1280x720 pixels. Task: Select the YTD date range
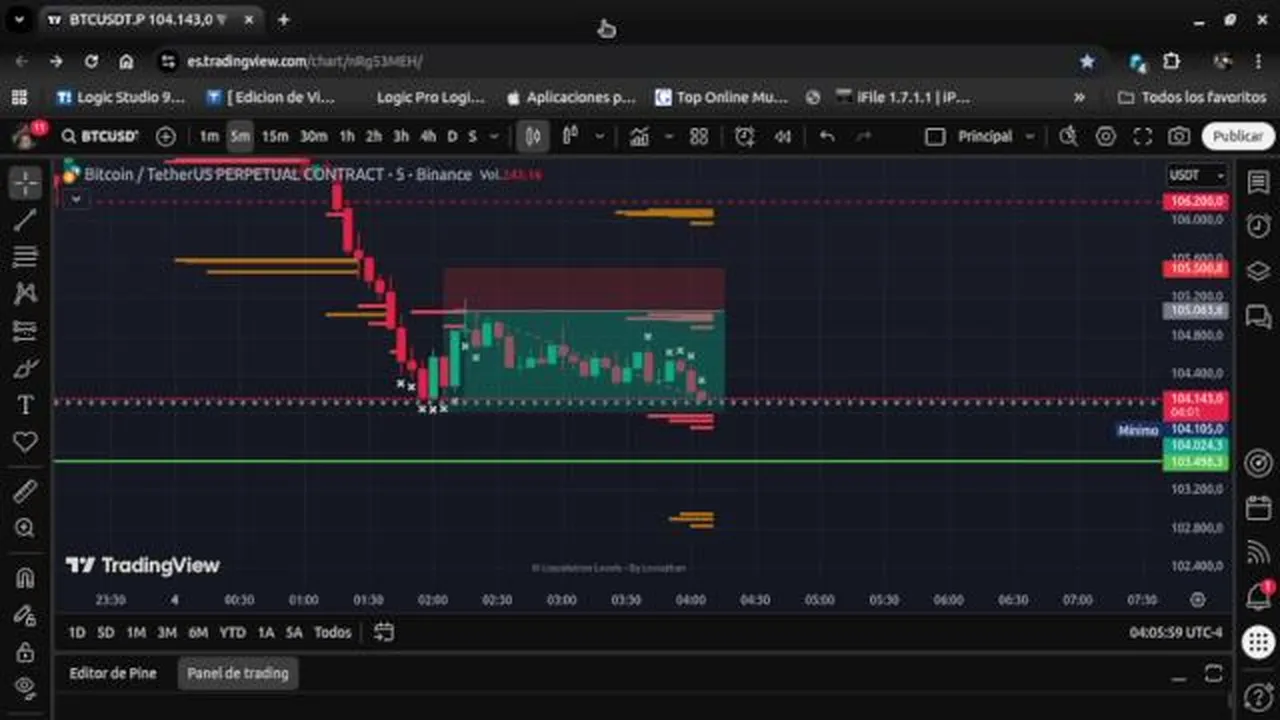pyautogui.click(x=232, y=632)
